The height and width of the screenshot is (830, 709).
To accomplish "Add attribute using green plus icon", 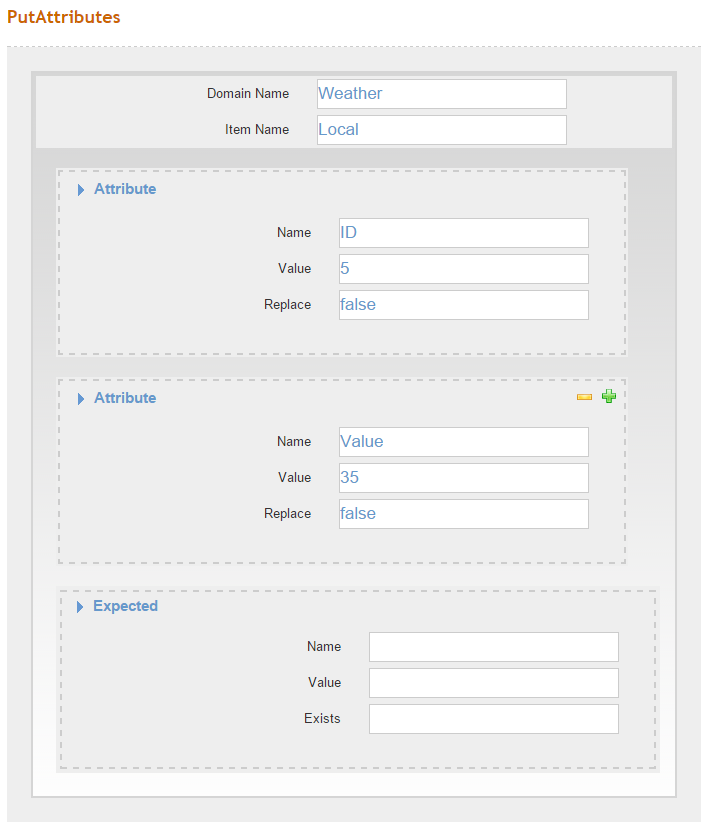I will (609, 396).
